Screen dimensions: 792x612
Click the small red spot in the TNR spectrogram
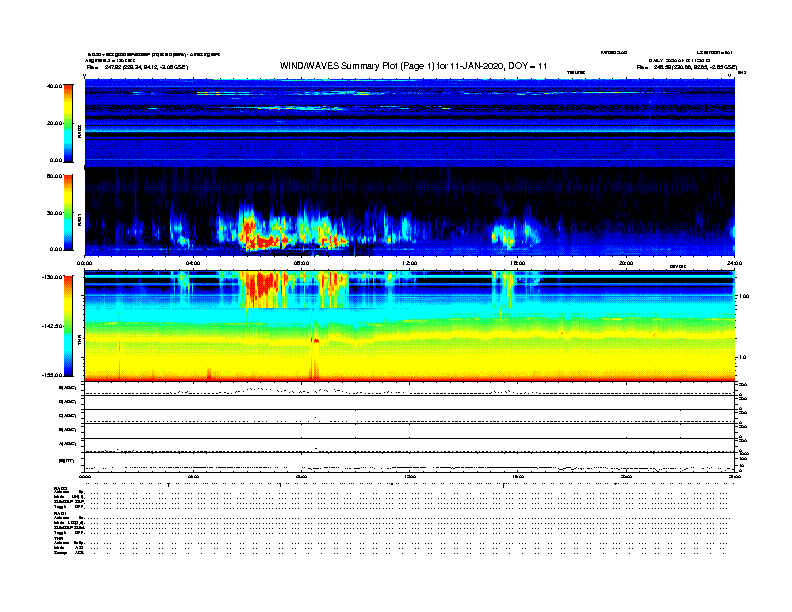(316, 341)
